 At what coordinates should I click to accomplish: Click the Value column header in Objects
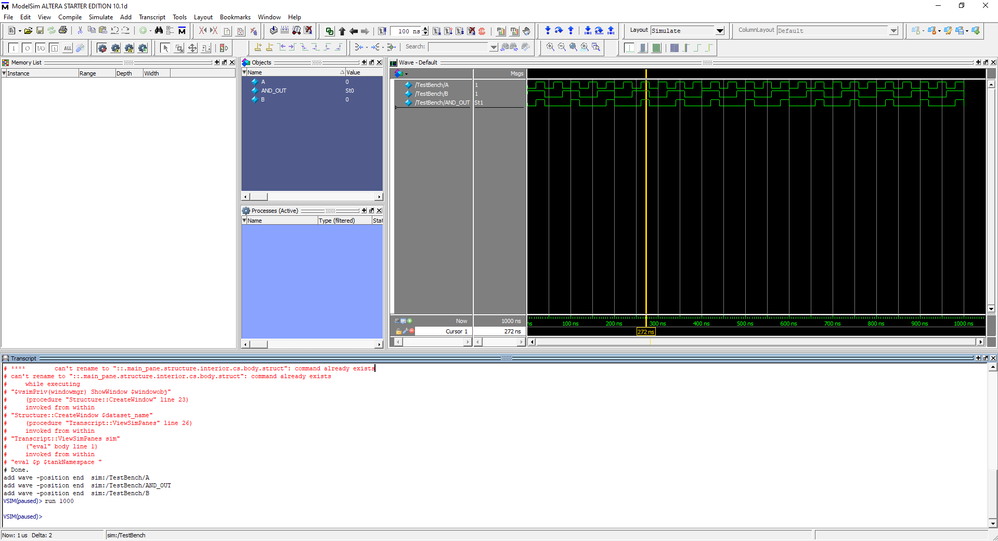[x=353, y=73]
